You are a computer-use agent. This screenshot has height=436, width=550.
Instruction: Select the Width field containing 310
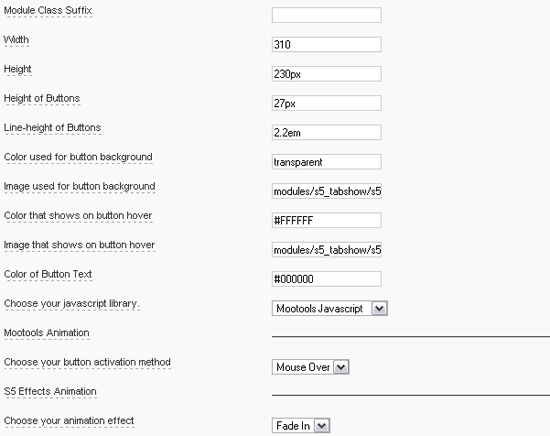point(327,45)
